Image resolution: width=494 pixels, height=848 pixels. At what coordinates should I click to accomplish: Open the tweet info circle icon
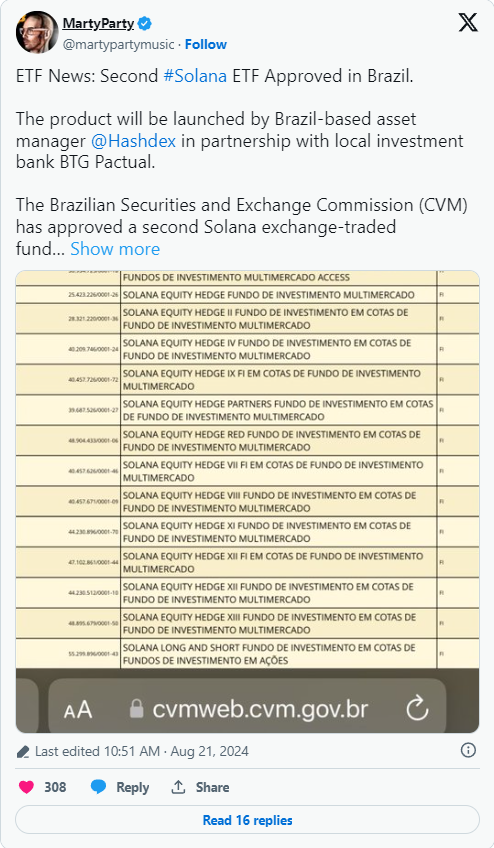tap(468, 750)
